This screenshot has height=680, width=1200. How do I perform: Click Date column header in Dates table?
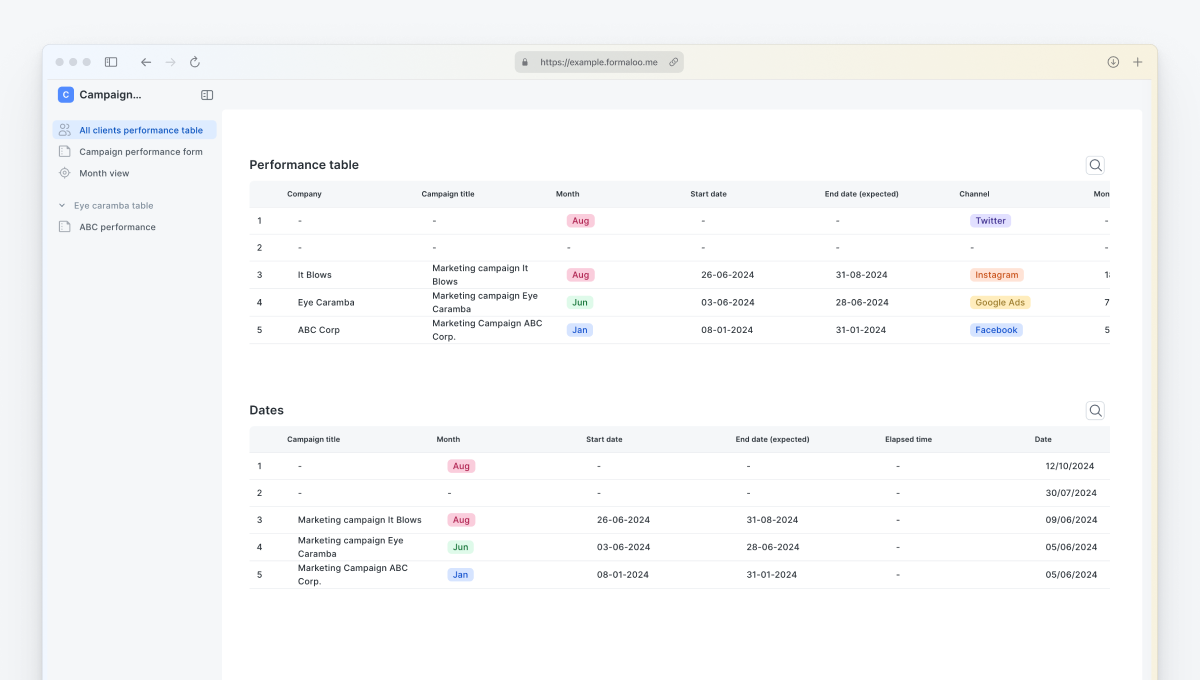click(x=1043, y=439)
